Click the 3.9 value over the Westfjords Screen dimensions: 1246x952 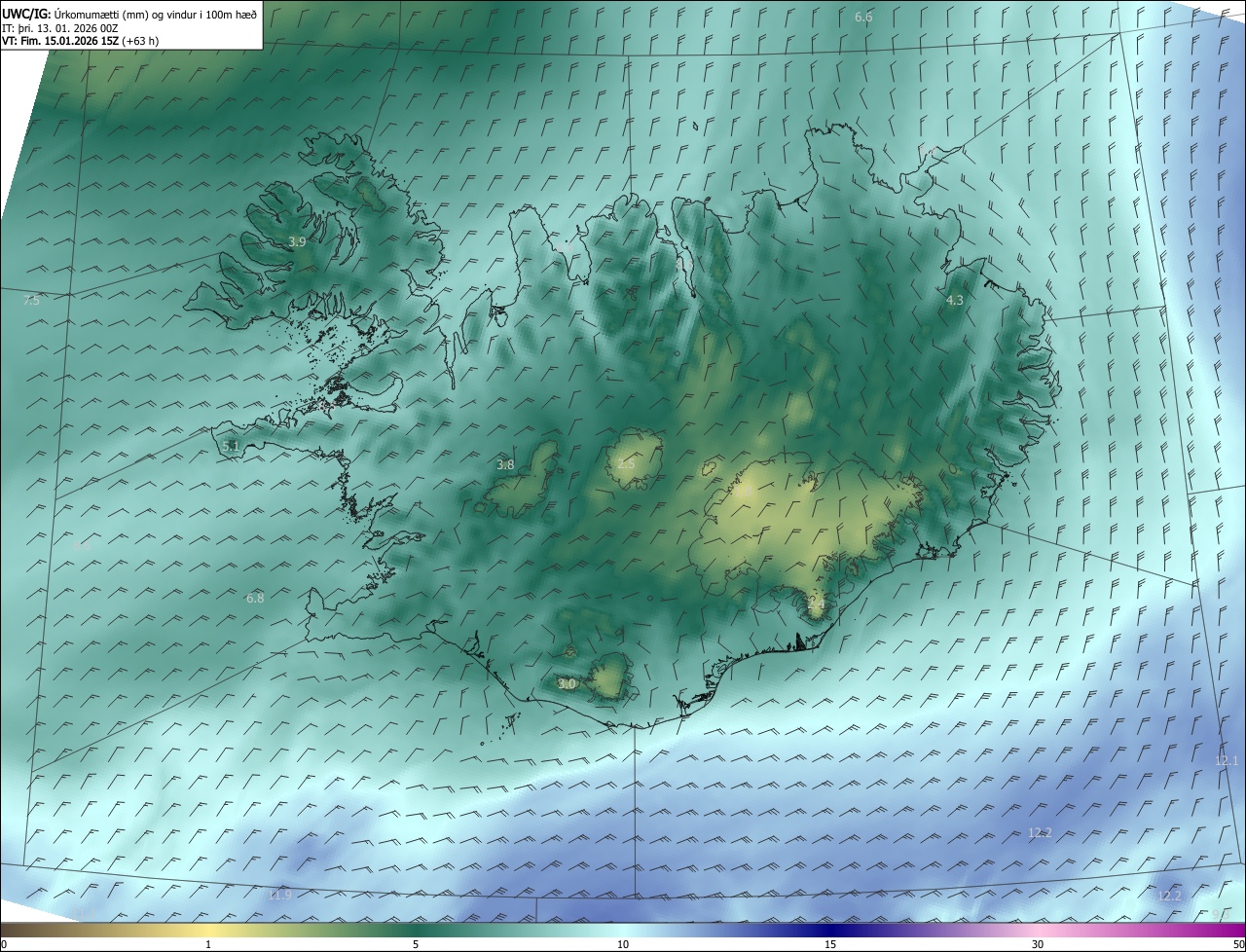click(x=297, y=241)
